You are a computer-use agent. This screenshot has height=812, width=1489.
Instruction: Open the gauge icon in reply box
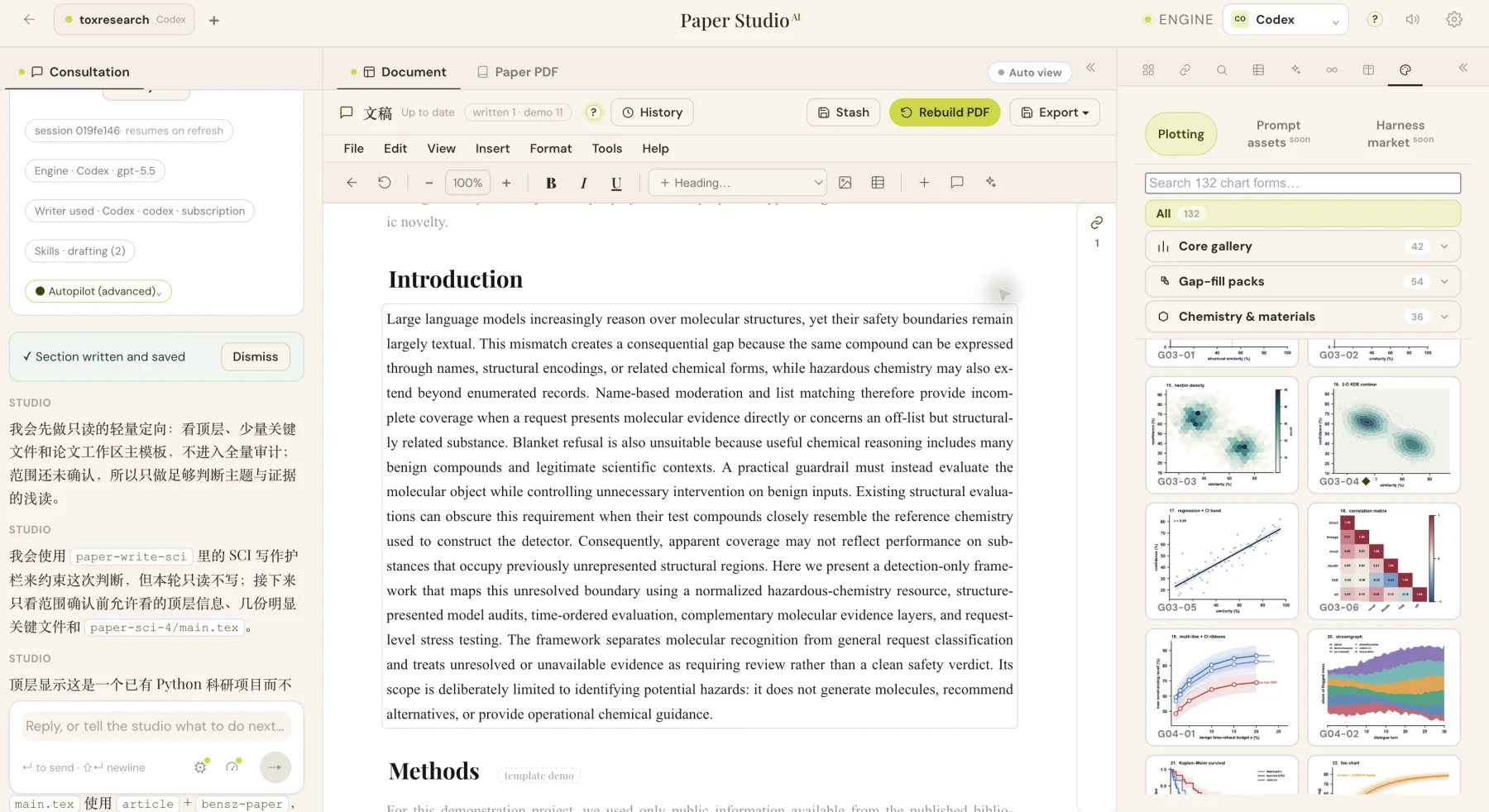[233, 767]
